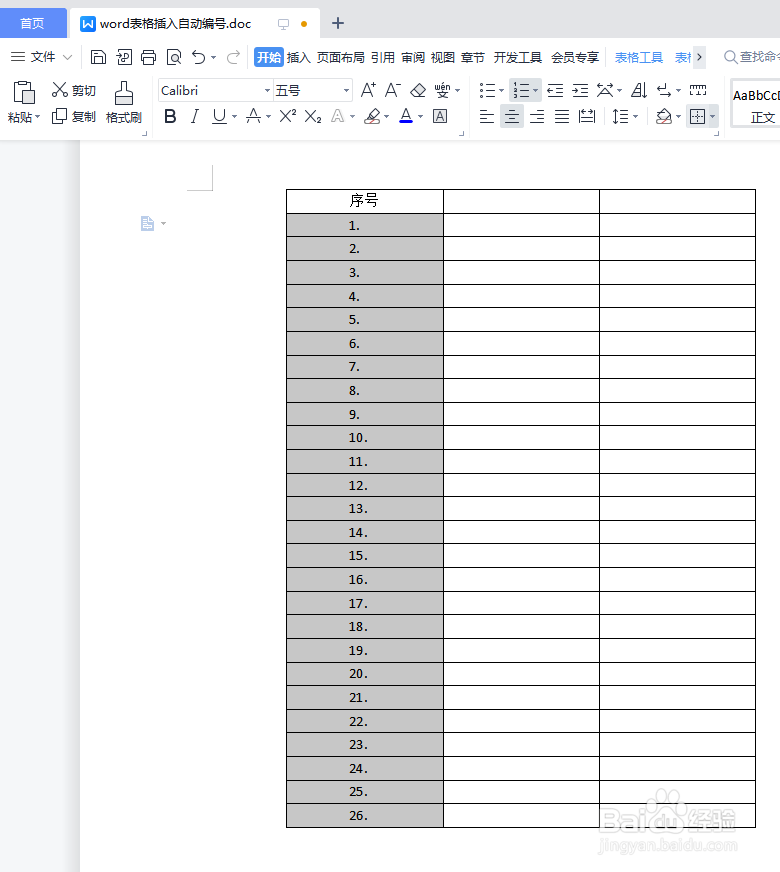Click the Save icon in quick toolbar

pyautogui.click(x=98, y=57)
